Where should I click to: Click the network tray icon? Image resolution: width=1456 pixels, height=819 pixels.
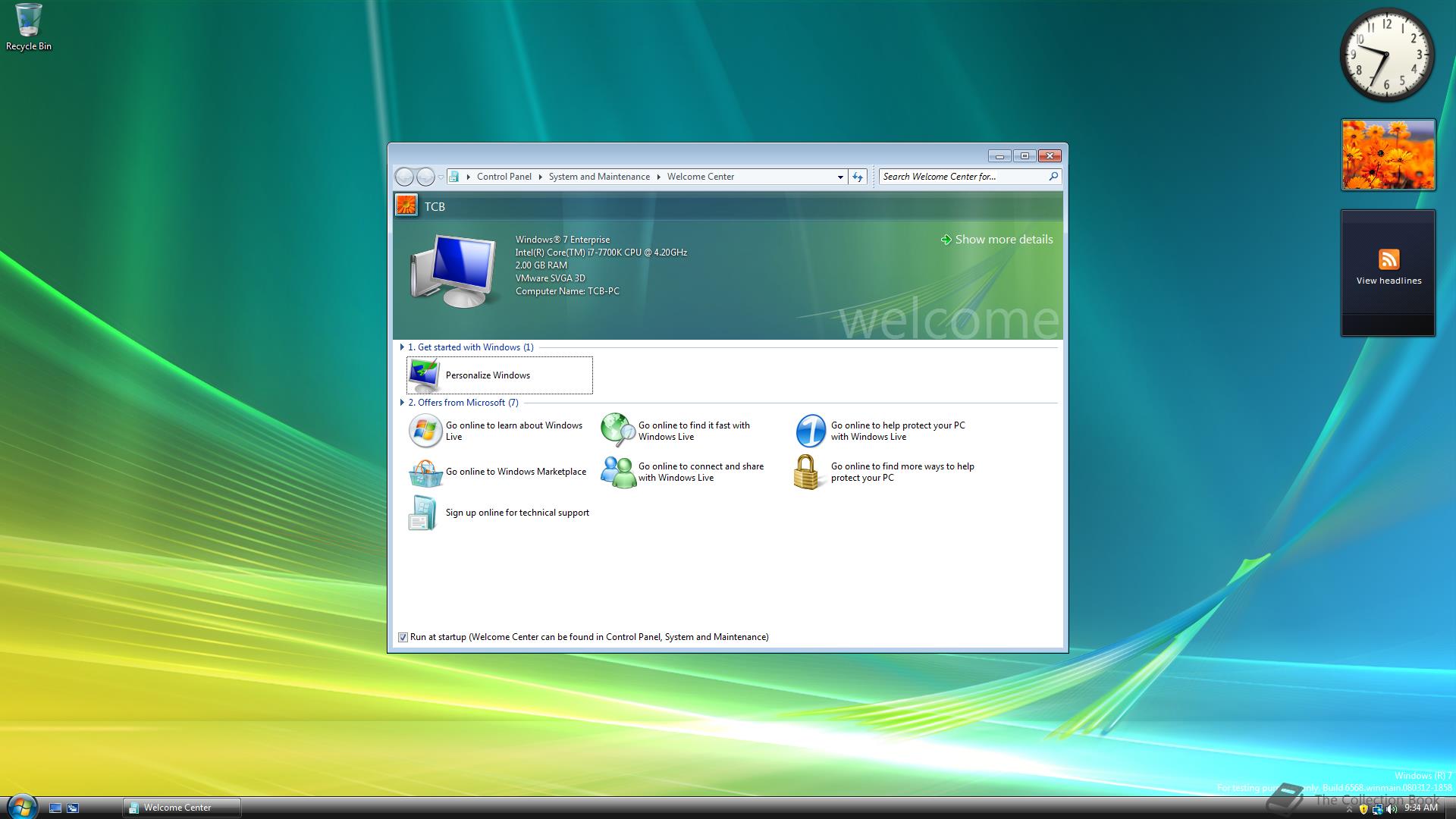pyautogui.click(x=1377, y=809)
